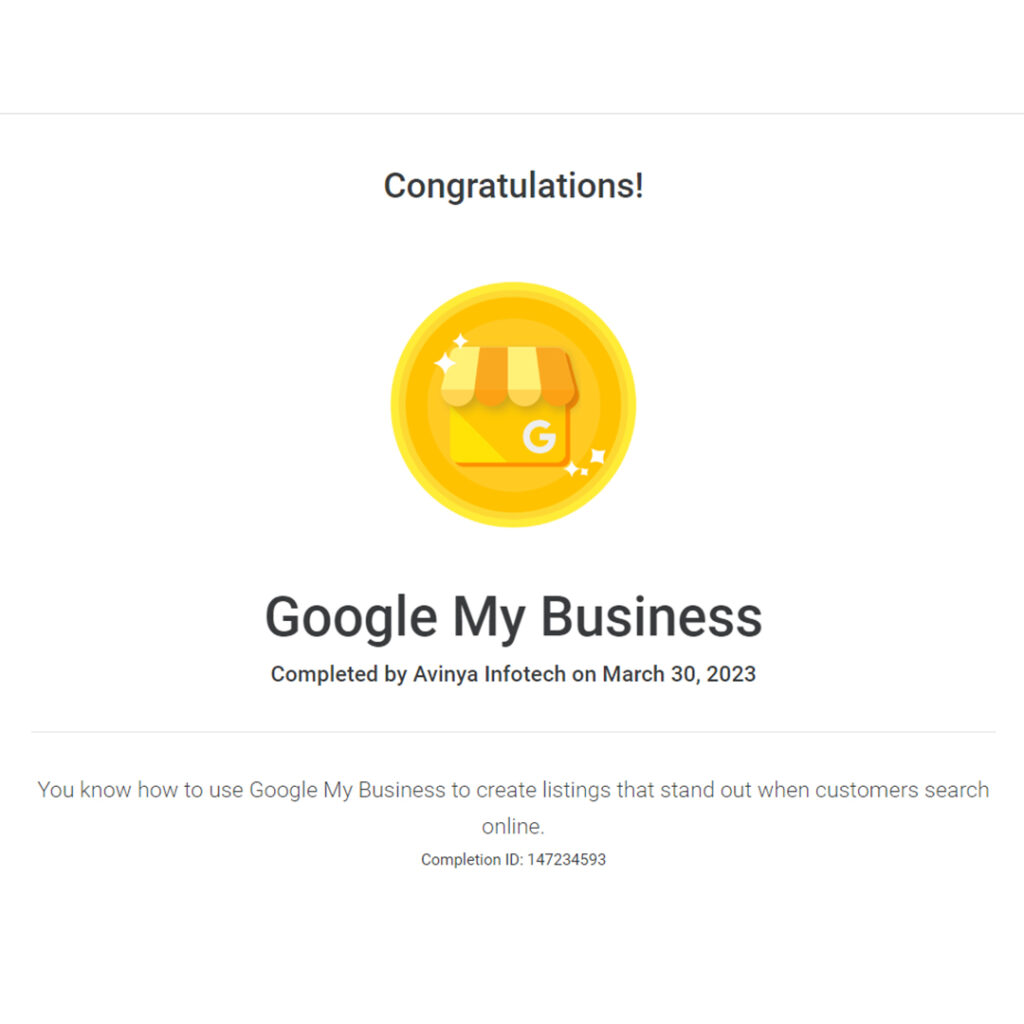Screen dimensions: 1024x1024
Task: Click the word "online." in description
Action: tap(513, 827)
